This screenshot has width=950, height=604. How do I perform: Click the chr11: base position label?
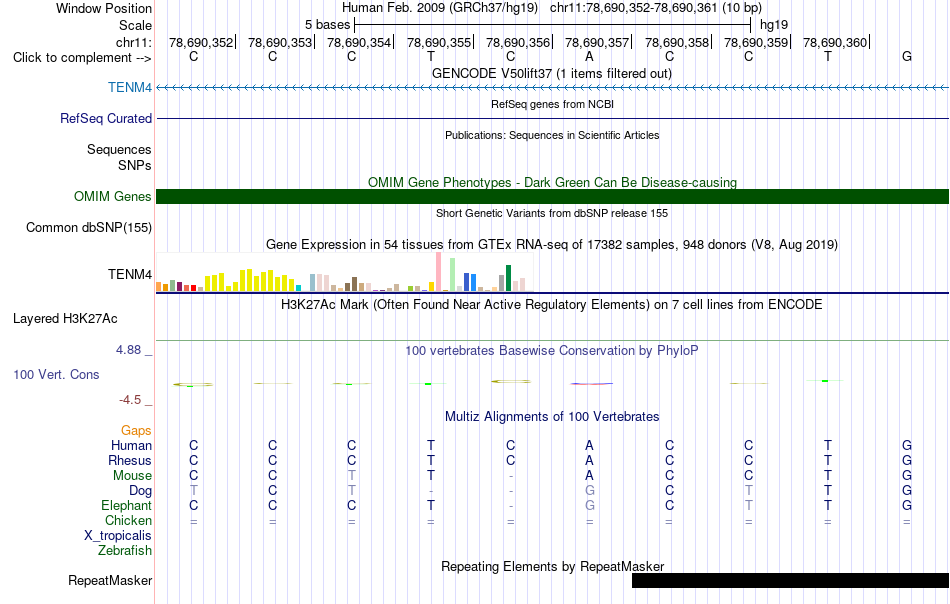tap(133, 42)
